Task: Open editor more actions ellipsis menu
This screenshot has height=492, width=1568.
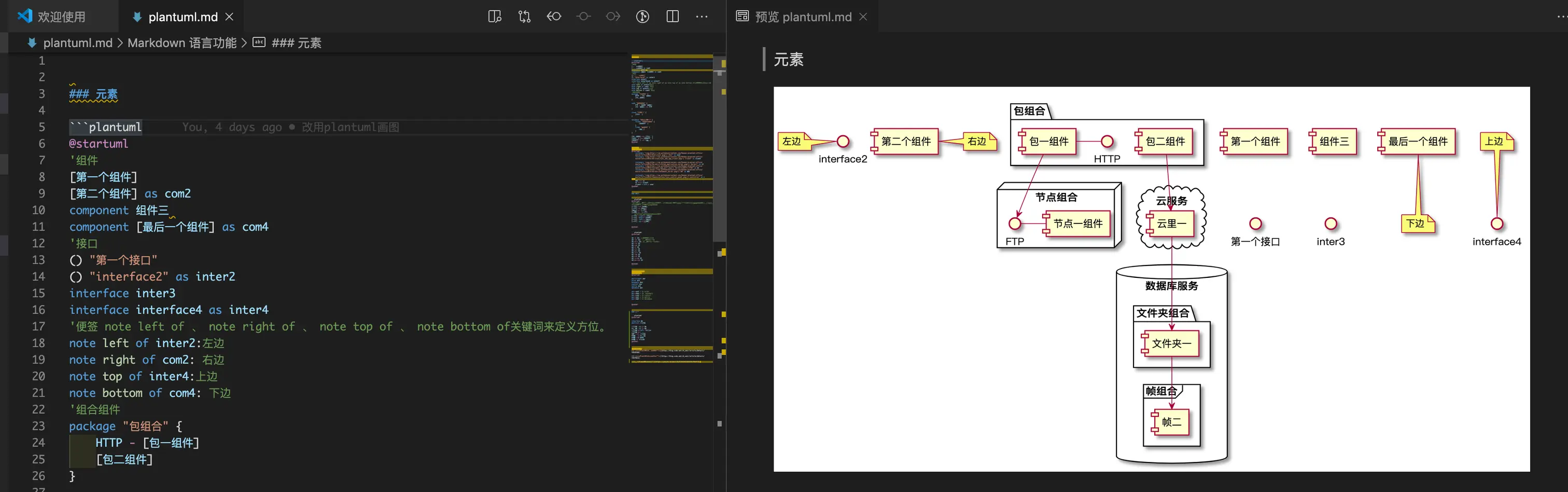Action: point(702,17)
